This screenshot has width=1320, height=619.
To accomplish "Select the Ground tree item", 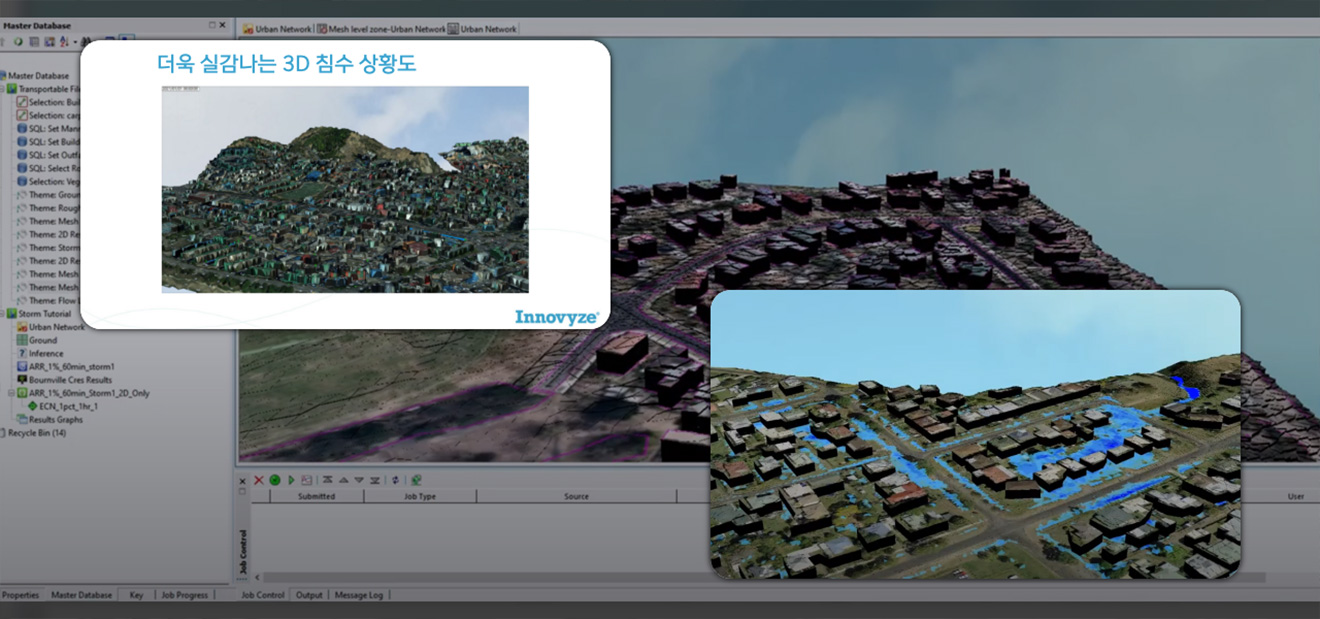I will [x=37, y=340].
